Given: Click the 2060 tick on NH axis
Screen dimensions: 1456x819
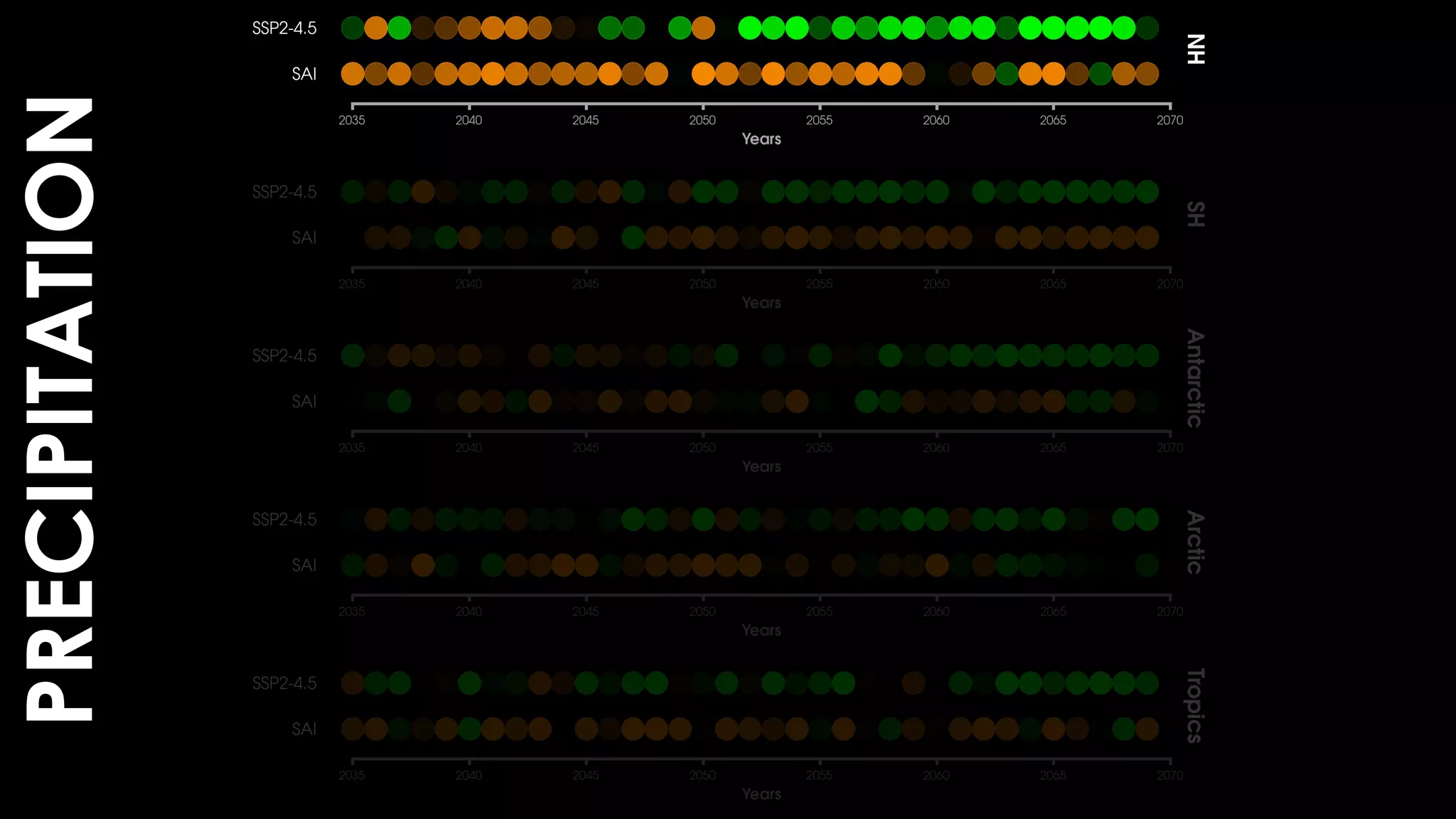Looking at the screenshot, I should pos(936,120).
